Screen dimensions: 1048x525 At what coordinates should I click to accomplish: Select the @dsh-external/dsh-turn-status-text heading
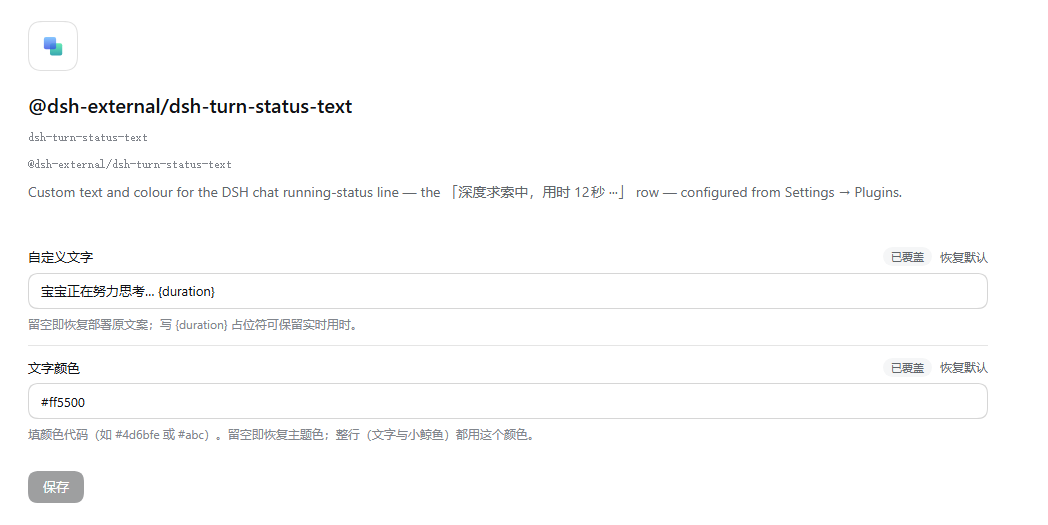click(x=190, y=106)
